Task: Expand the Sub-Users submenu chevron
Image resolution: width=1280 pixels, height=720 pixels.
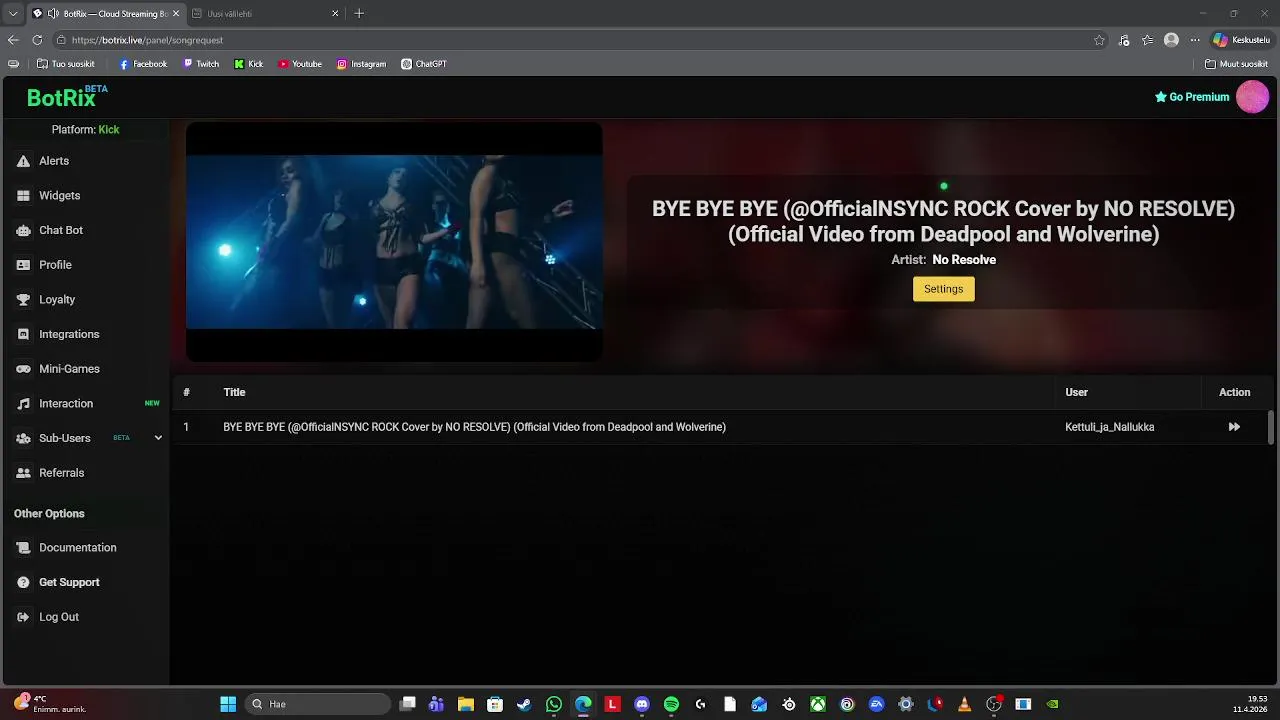Action: tap(158, 438)
